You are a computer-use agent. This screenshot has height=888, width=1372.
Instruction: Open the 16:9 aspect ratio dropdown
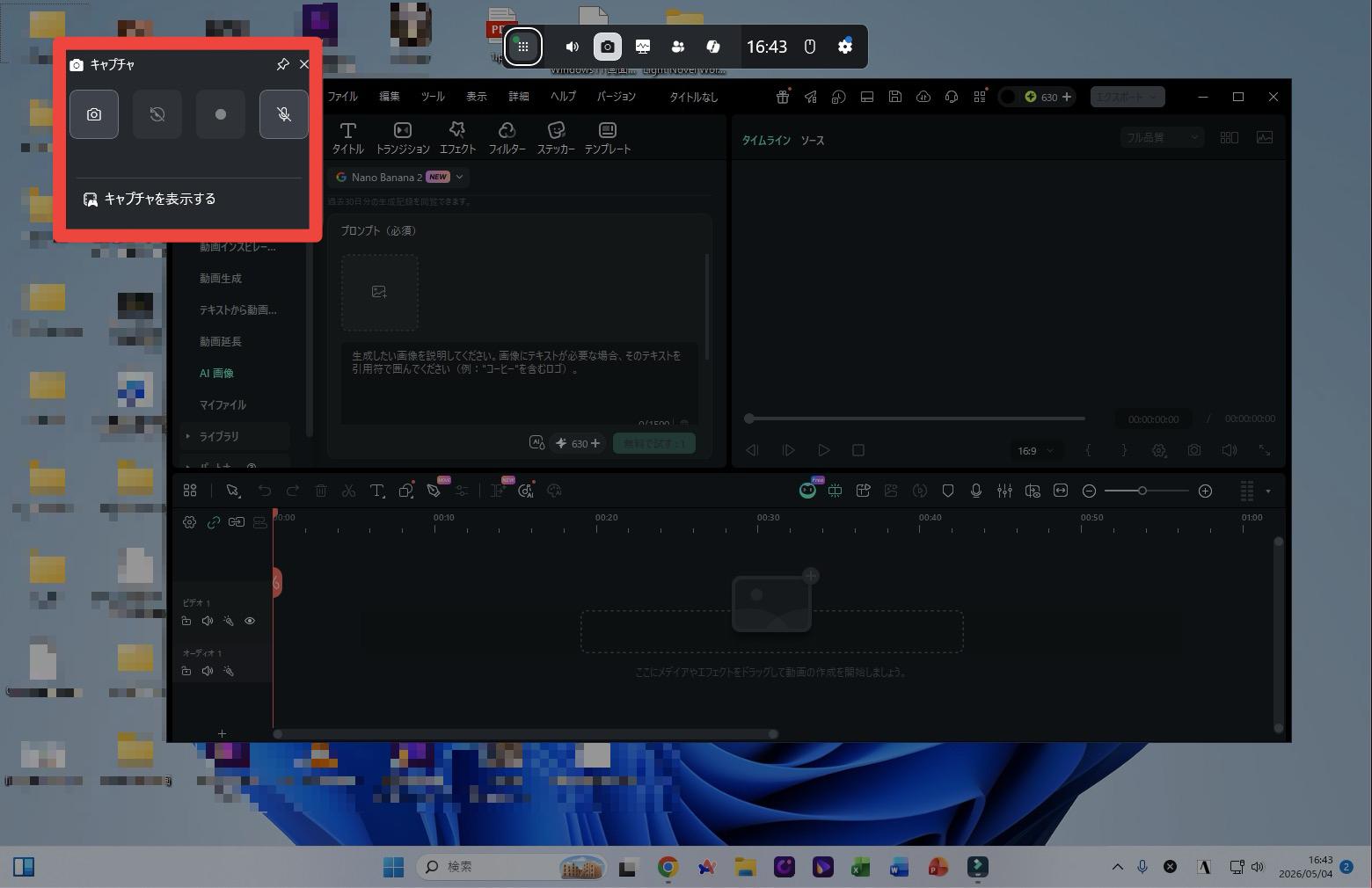click(1035, 450)
